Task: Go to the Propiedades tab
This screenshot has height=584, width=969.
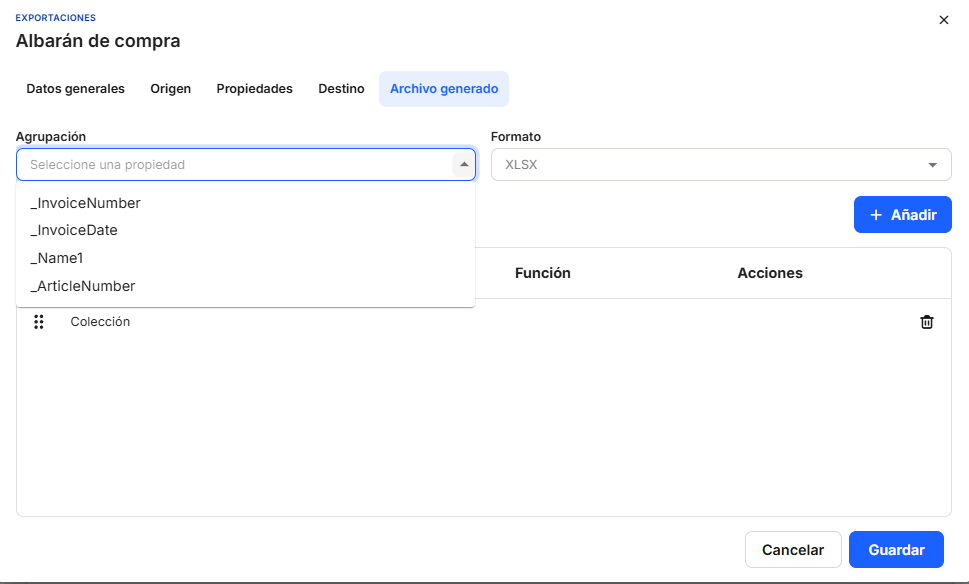Action: coord(254,89)
